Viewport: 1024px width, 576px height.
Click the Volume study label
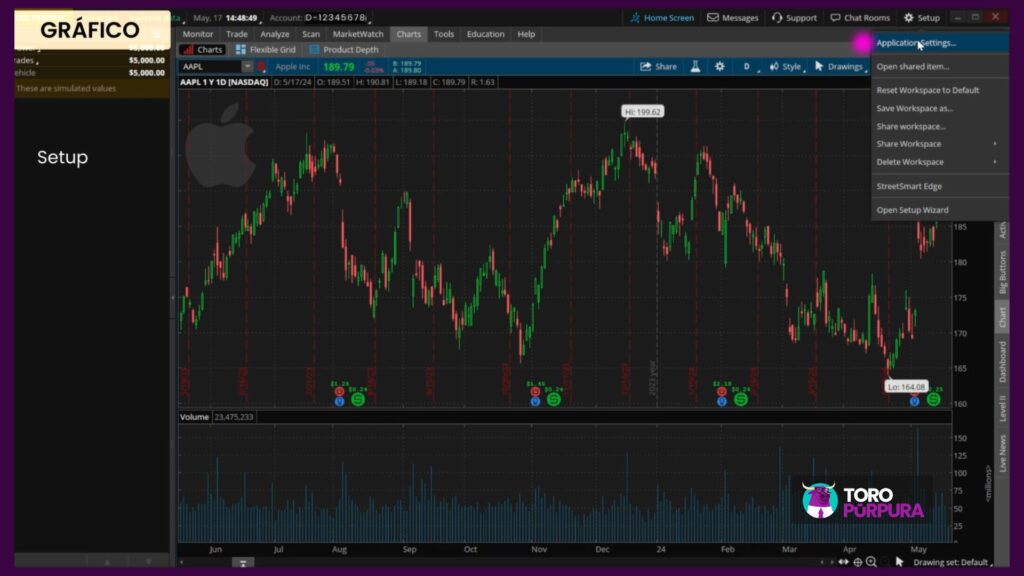[194, 417]
